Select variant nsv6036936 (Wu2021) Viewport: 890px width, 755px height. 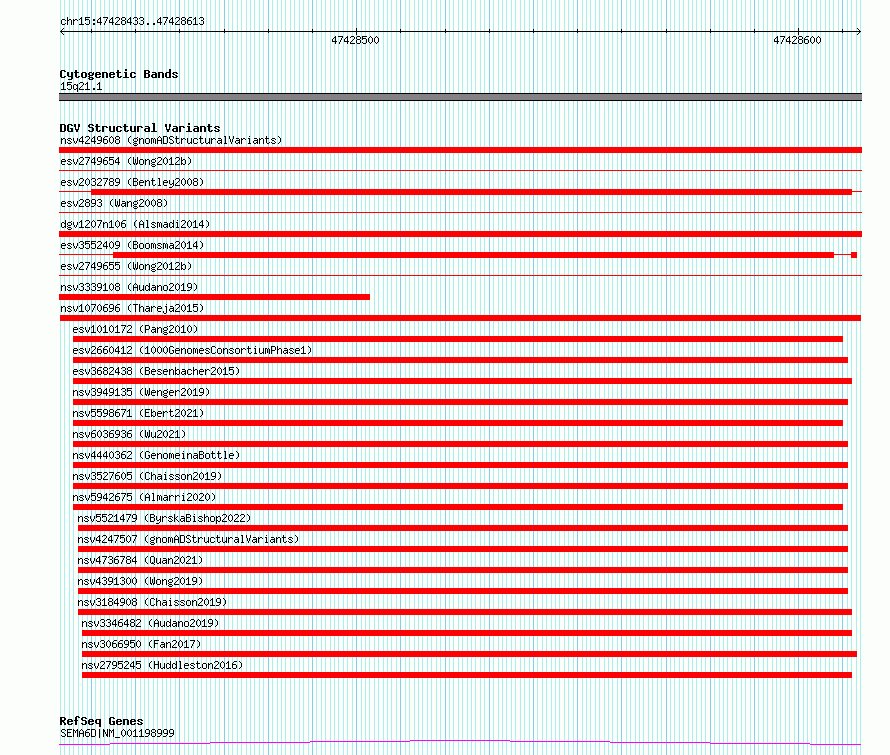[x=129, y=434]
